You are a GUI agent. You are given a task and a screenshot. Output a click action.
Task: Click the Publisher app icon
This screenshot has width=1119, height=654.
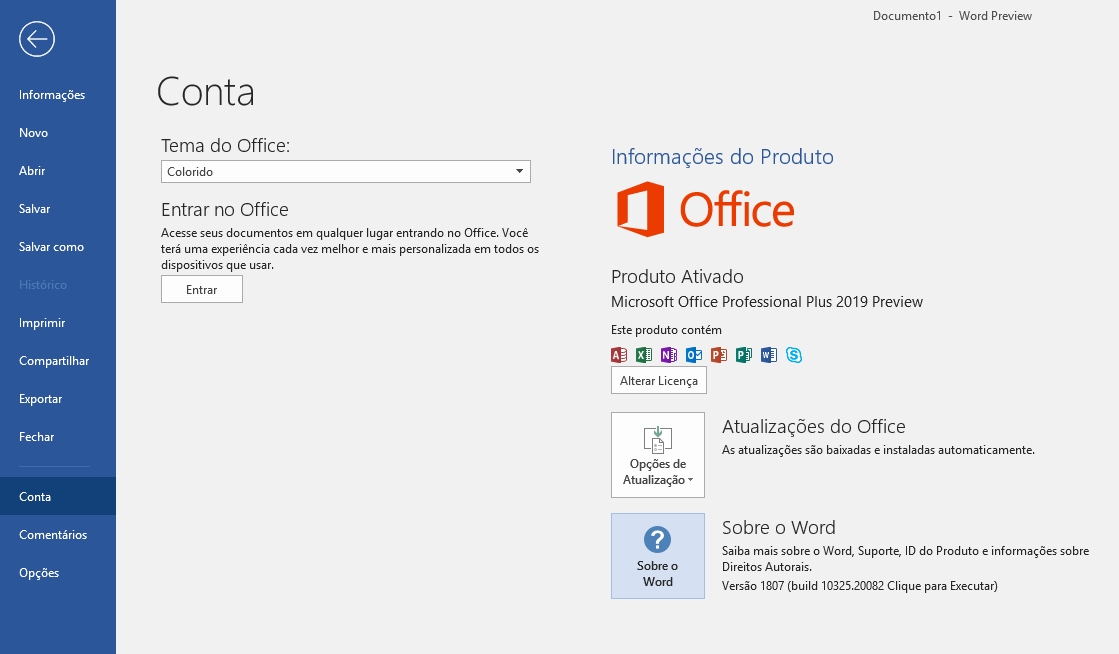tap(744, 355)
